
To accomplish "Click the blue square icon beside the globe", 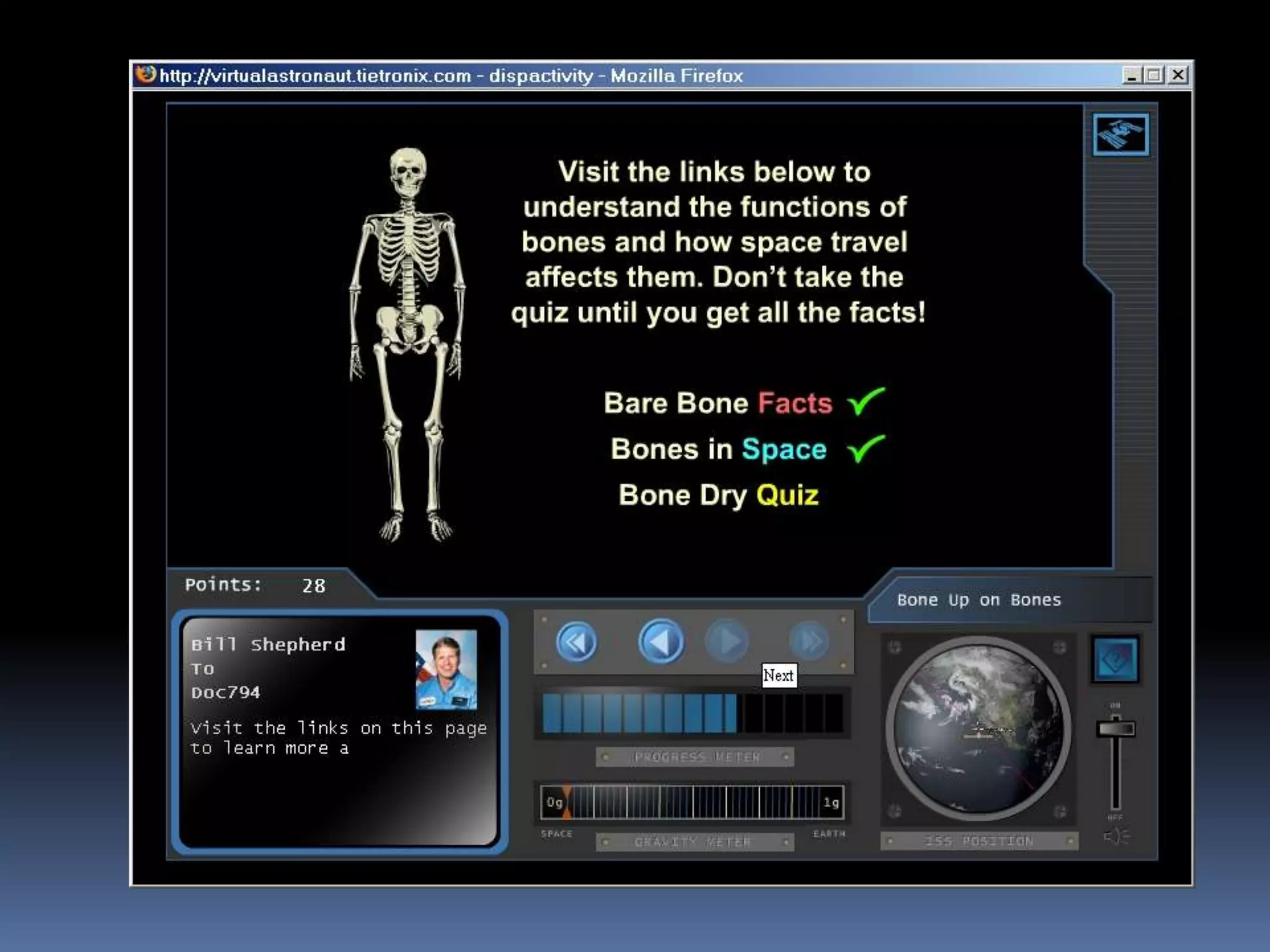I will (x=1116, y=659).
